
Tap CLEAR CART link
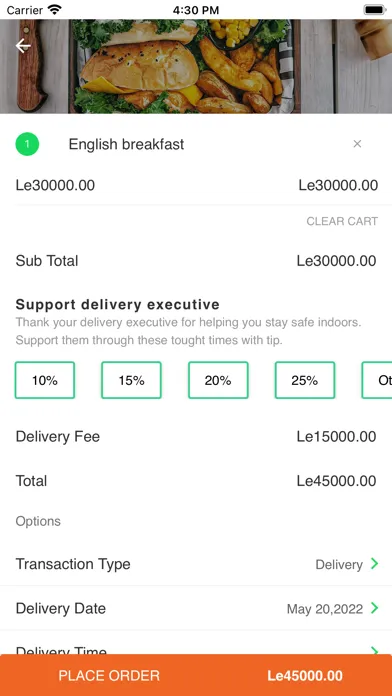point(342,221)
